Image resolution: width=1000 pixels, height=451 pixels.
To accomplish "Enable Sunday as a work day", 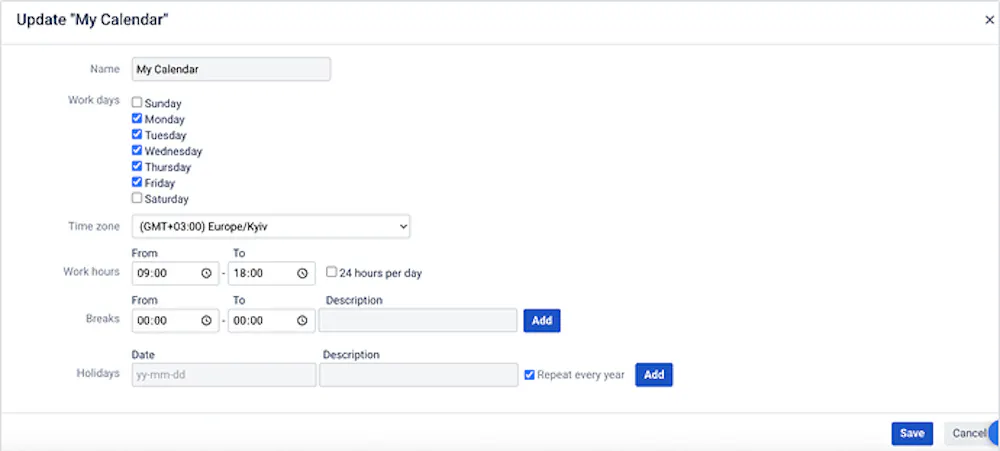I will [x=138, y=103].
